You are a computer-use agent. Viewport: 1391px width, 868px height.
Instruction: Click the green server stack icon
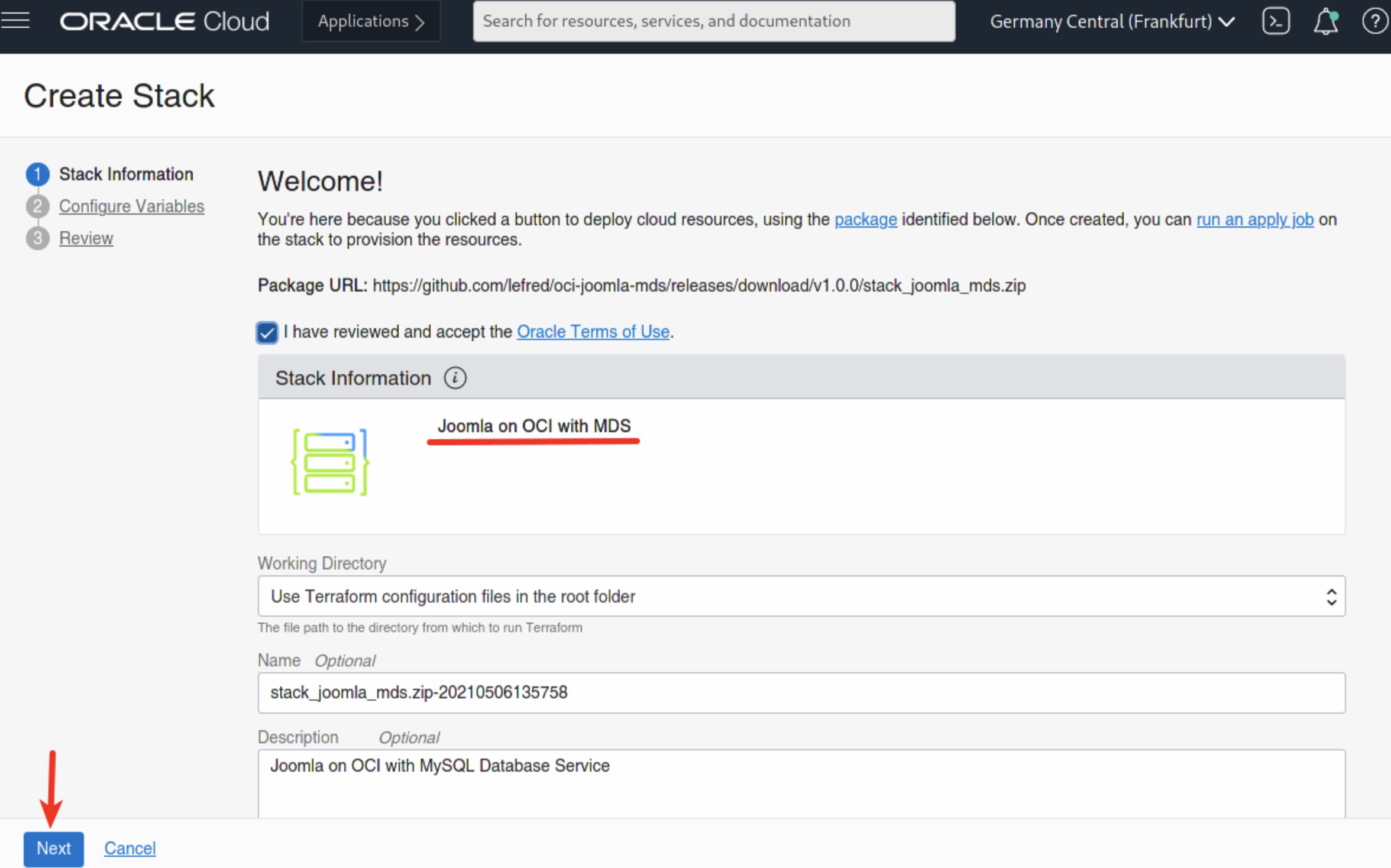tap(330, 462)
